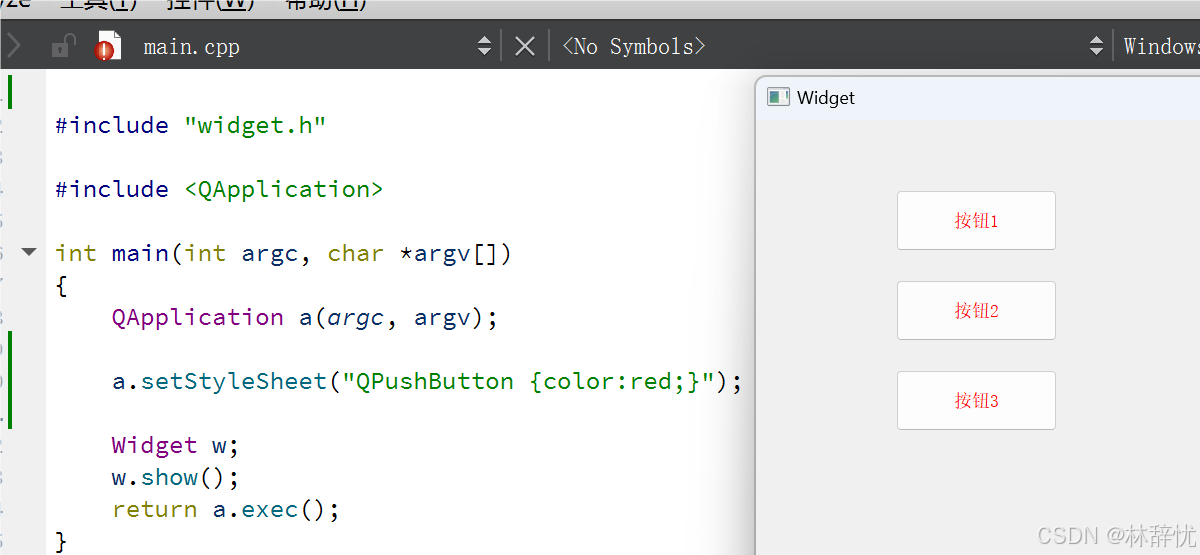Click the "widget.h" include string

tap(255, 125)
